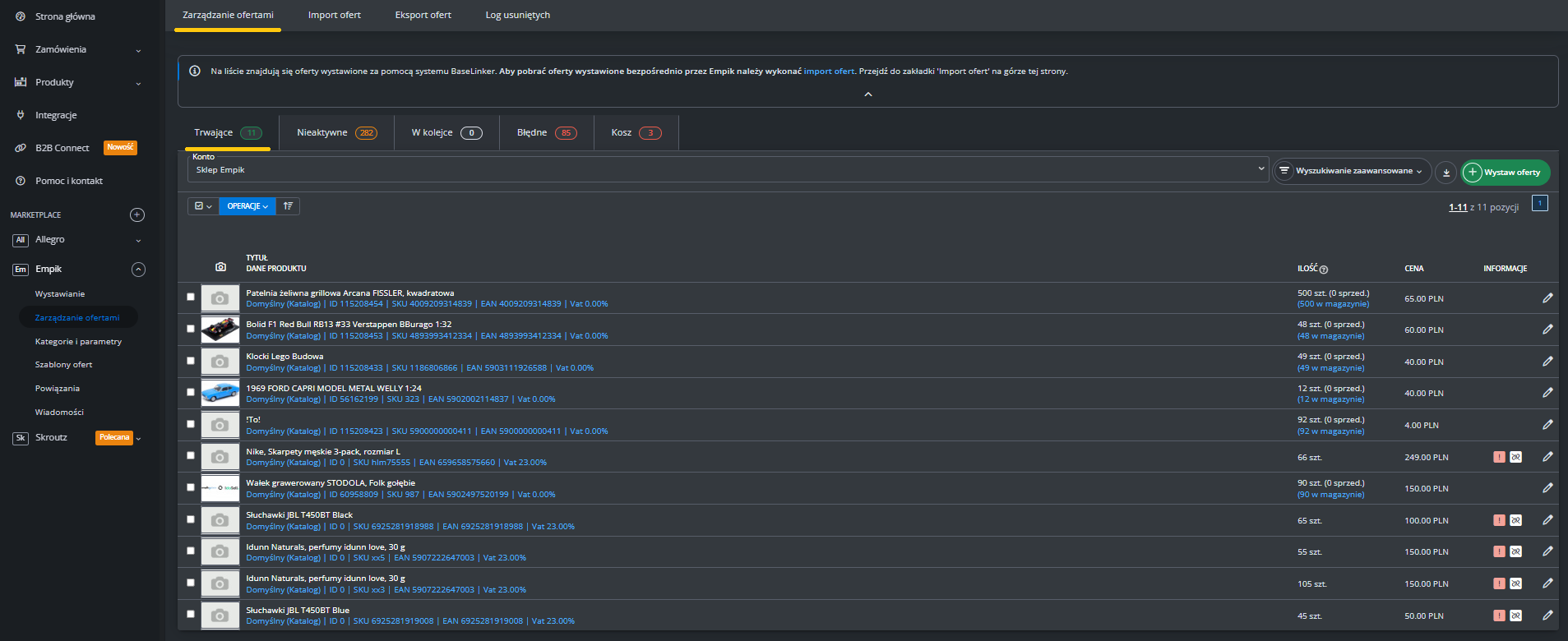Click red warning icon on Nike Skarpety row
Screen dimensions: 1568x641
tap(1499, 457)
